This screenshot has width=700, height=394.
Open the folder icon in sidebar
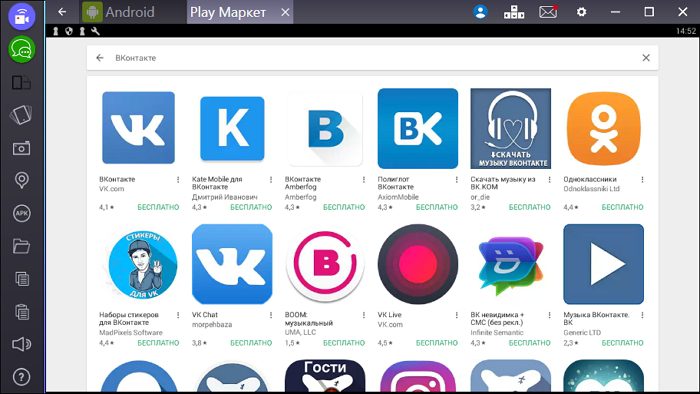(x=21, y=246)
